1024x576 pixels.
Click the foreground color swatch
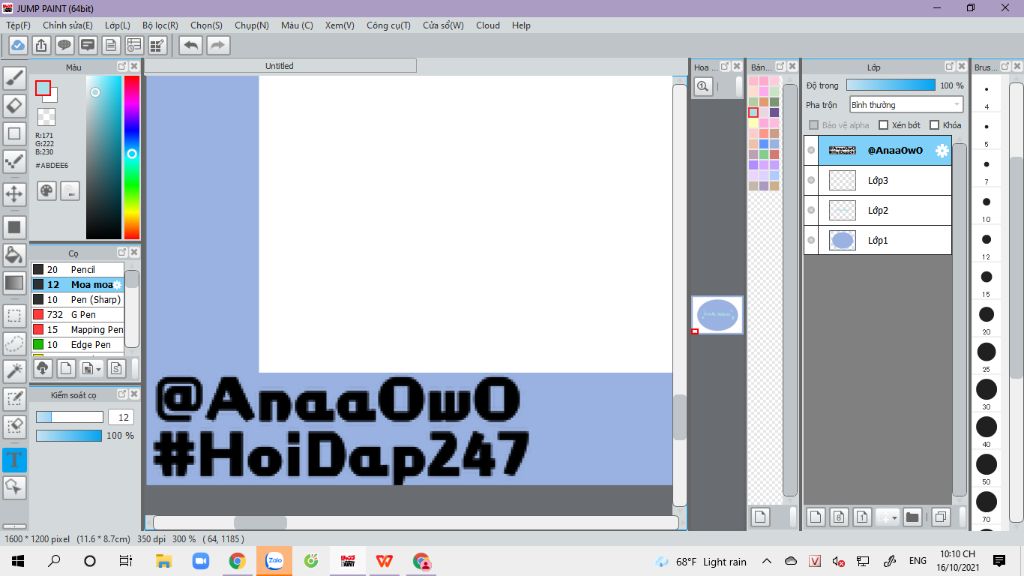click(x=43, y=88)
